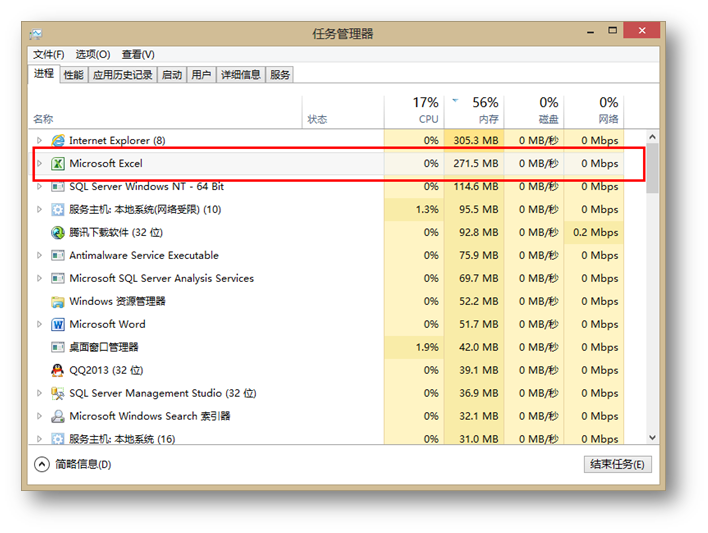Image resolution: width=708 pixels, height=533 pixels.
Task: Expand the 服务主机: 本地系统 (16) group
Action: pyautogui.click(x=39, y=439)
